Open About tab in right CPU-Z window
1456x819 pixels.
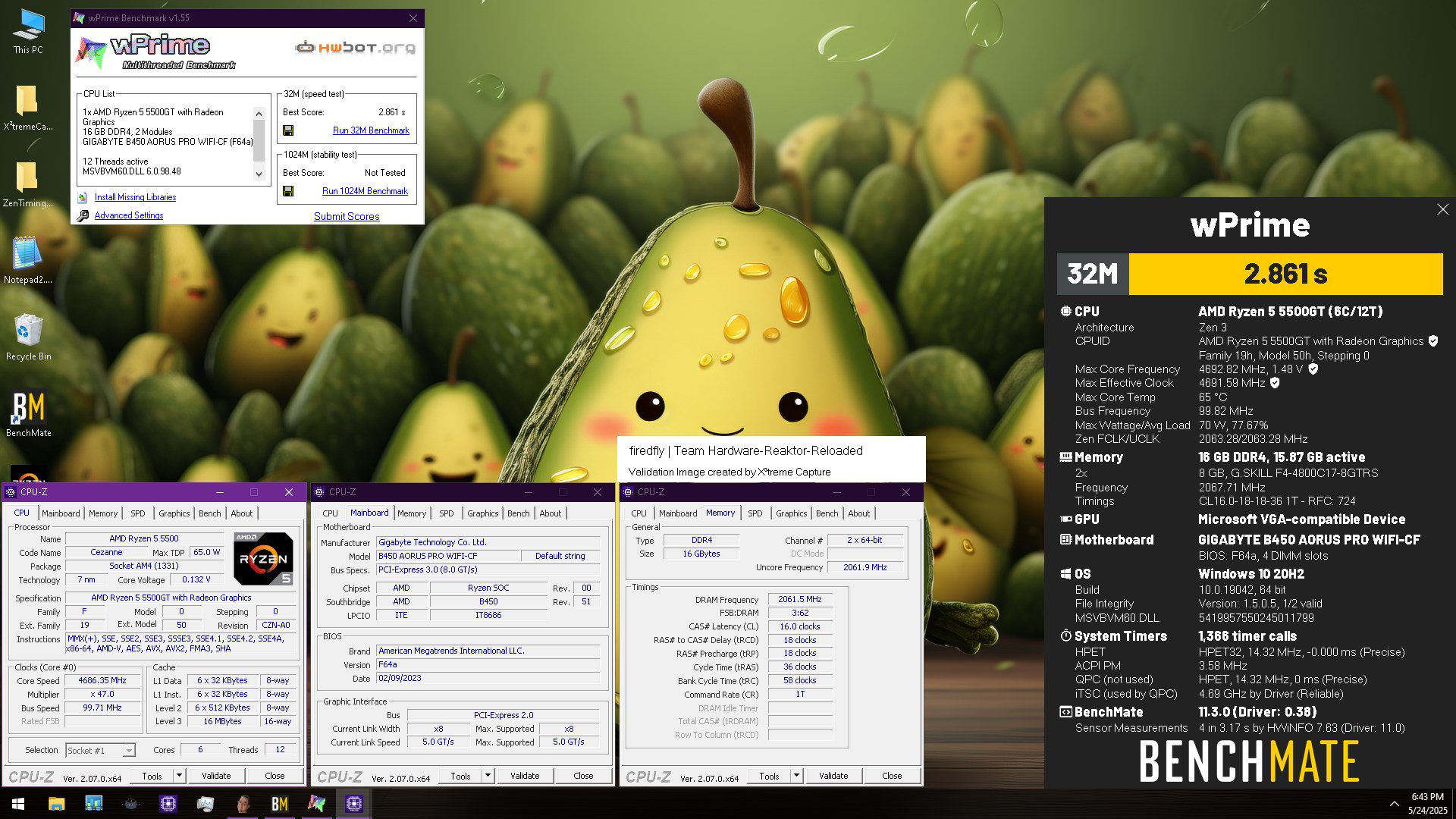859,513
